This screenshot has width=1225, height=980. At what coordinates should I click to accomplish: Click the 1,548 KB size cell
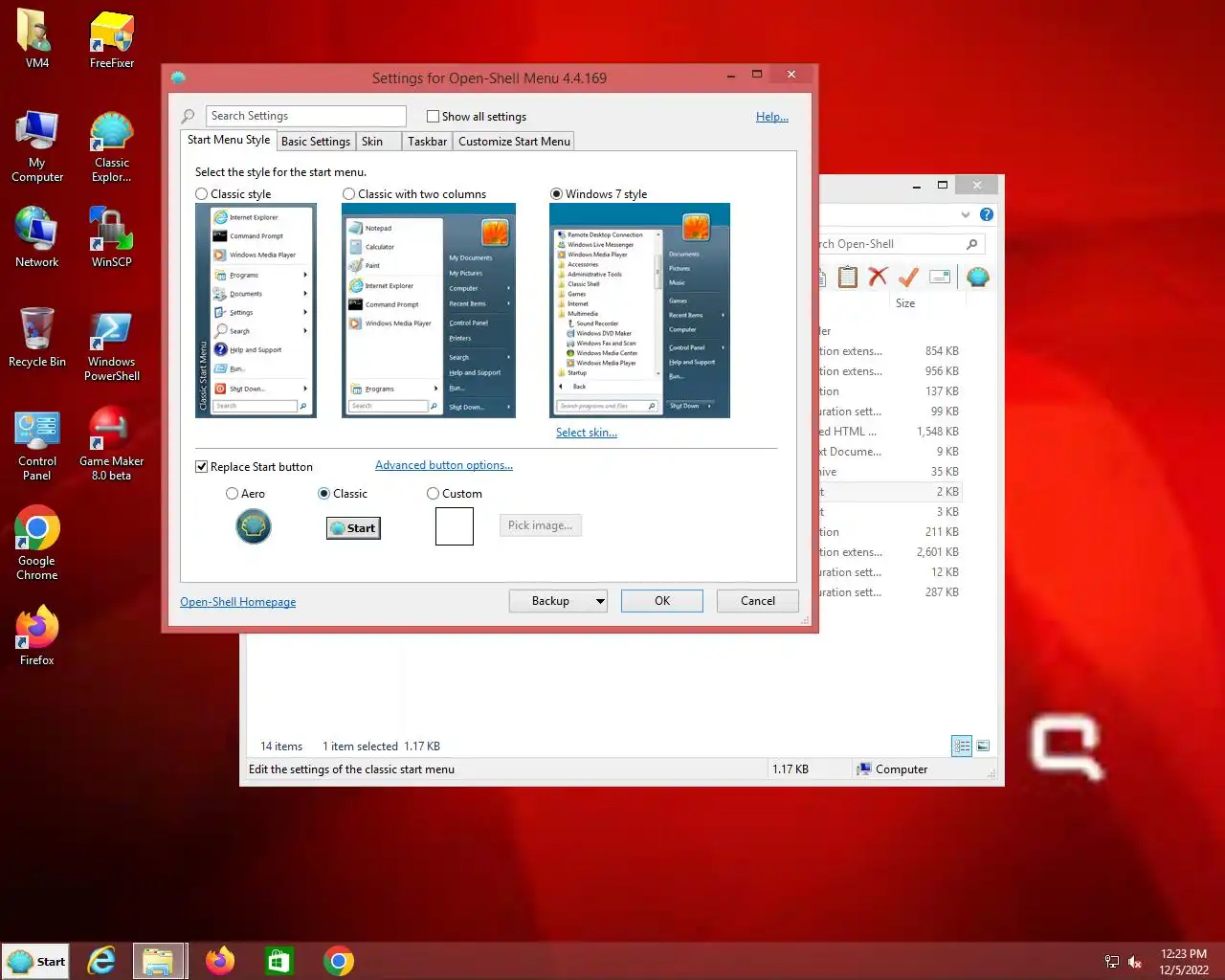(x=937, y=432)
